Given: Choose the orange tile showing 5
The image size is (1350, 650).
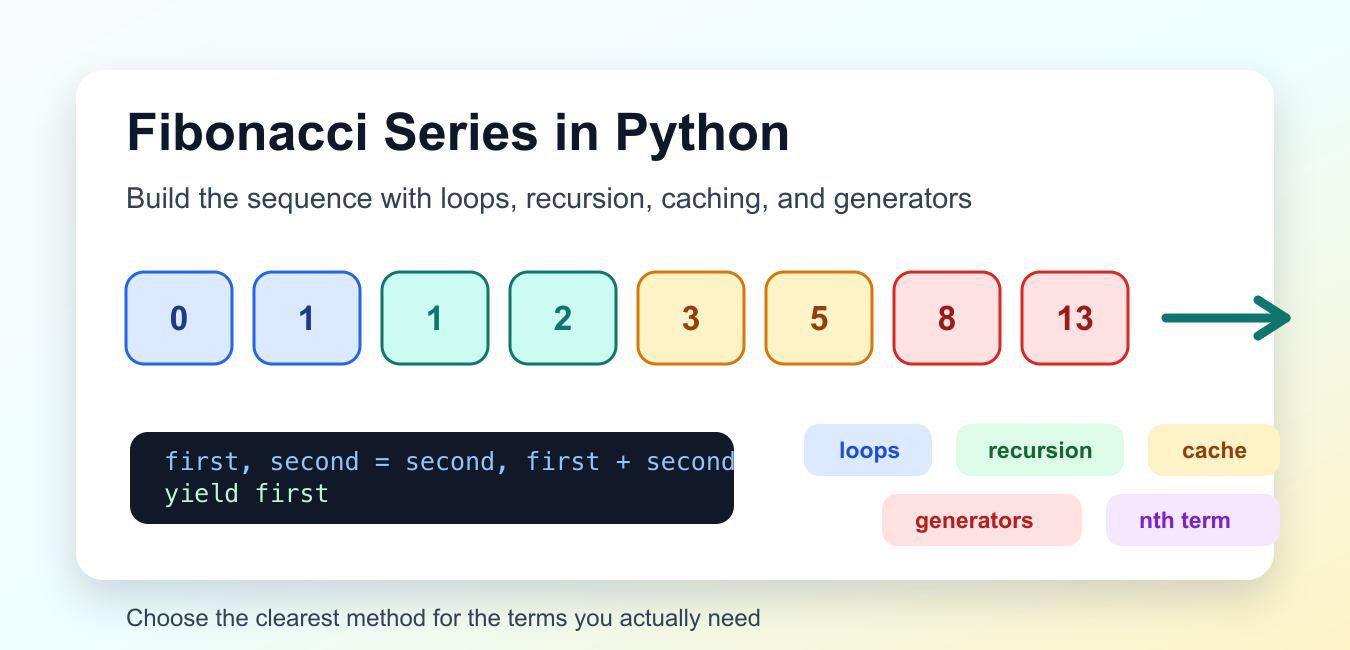Looking at the screenshot, I should tap(819, 318).
